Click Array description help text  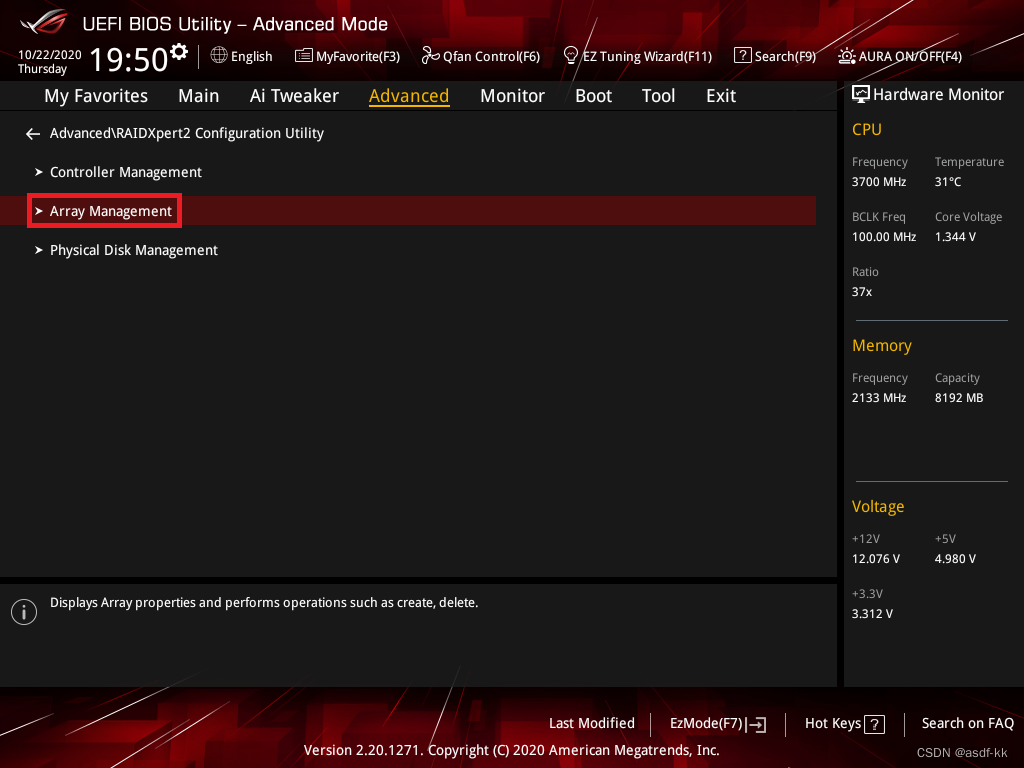tap(264, 603)
